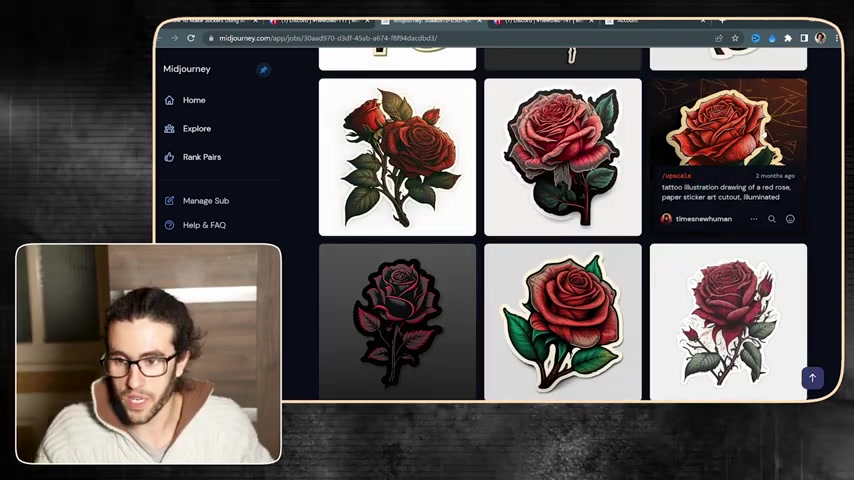The height and width of the screenshot is (480, 854).
Task: Click the scroll-to-top arrow button
Action: coord(812,378)
